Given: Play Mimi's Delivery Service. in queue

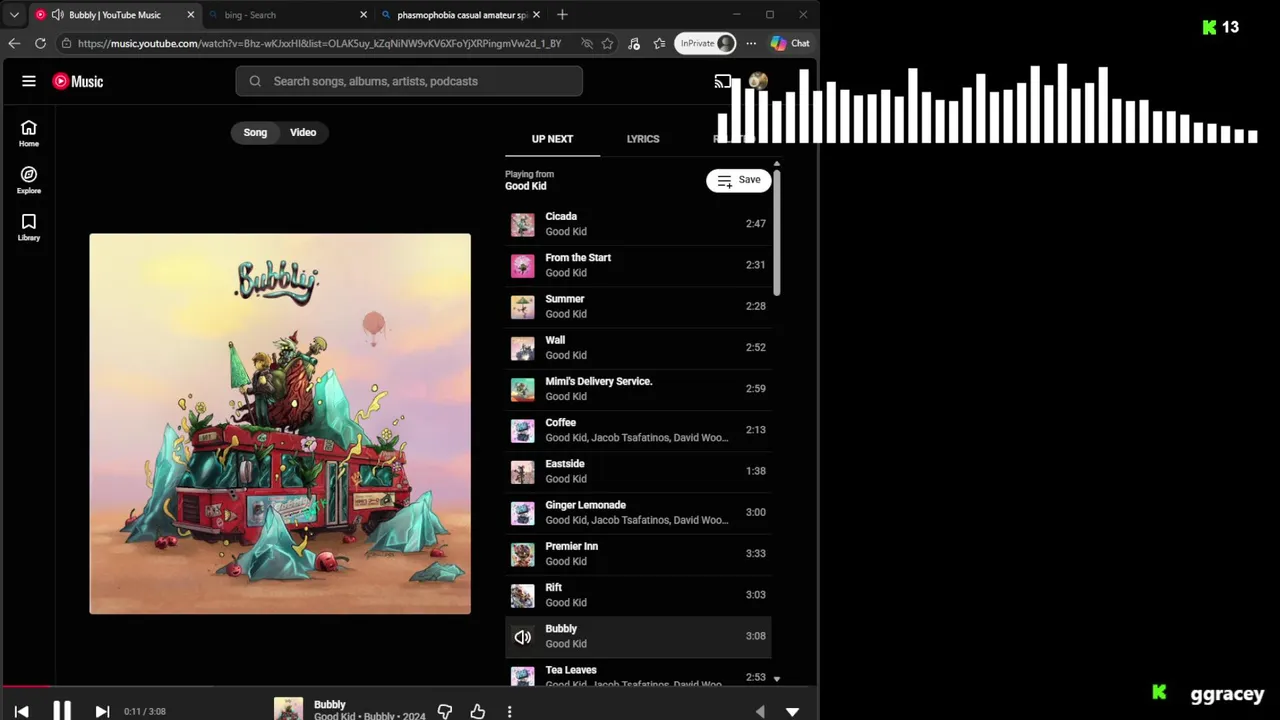Looking at the screenshot, I should point(638,388).
